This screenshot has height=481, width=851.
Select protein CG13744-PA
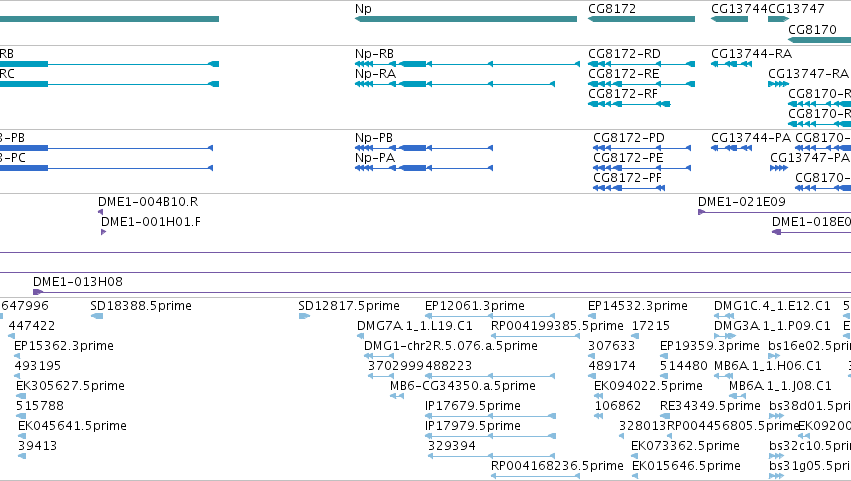[751, 138]
